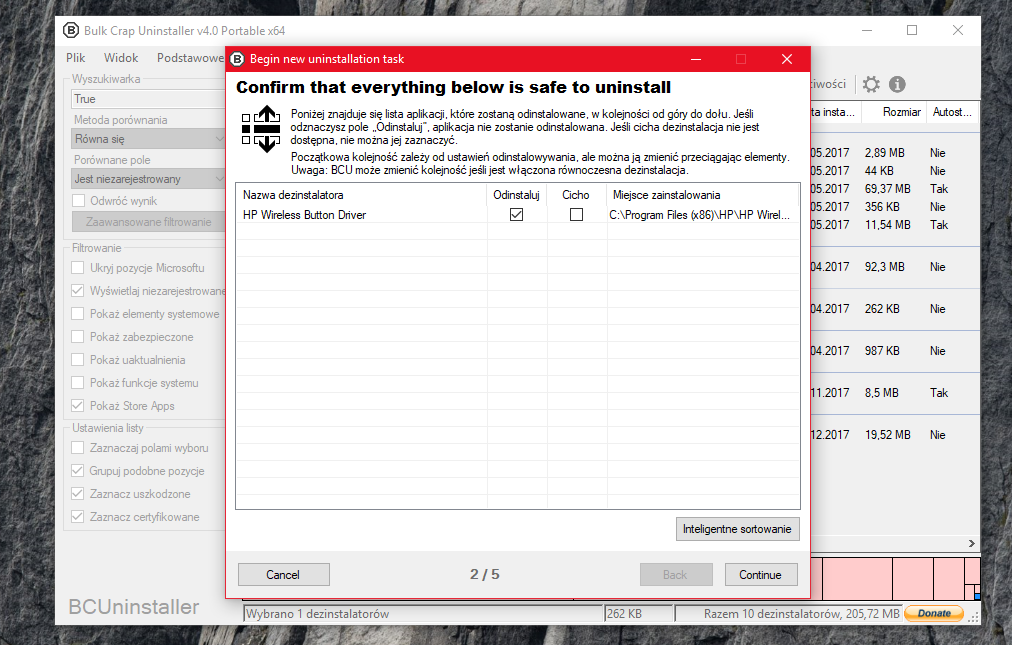The height and width of the screenshot is (645, 1012).
Task: Click Wybrano 1 dezinstalatorów status text
Action: point(318,614)
